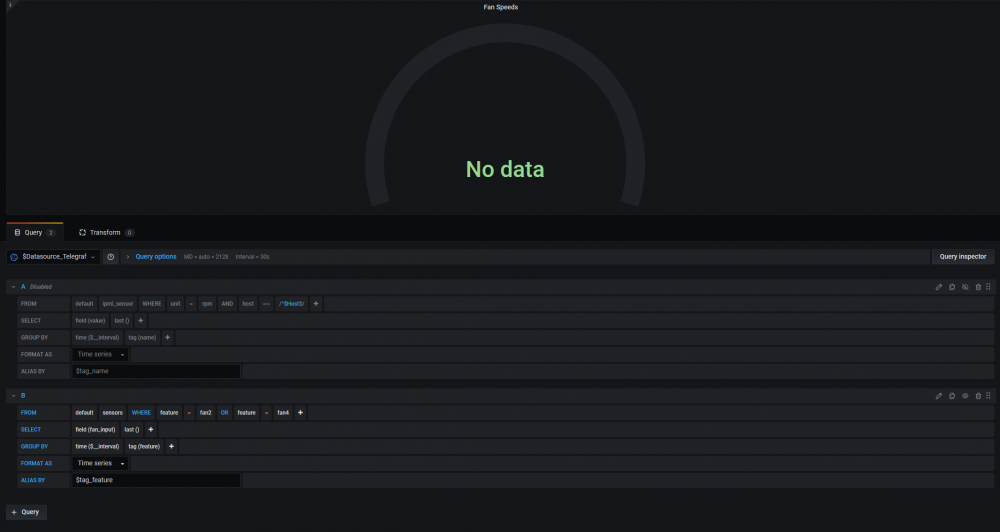Rename query A via its letter label

23,287
